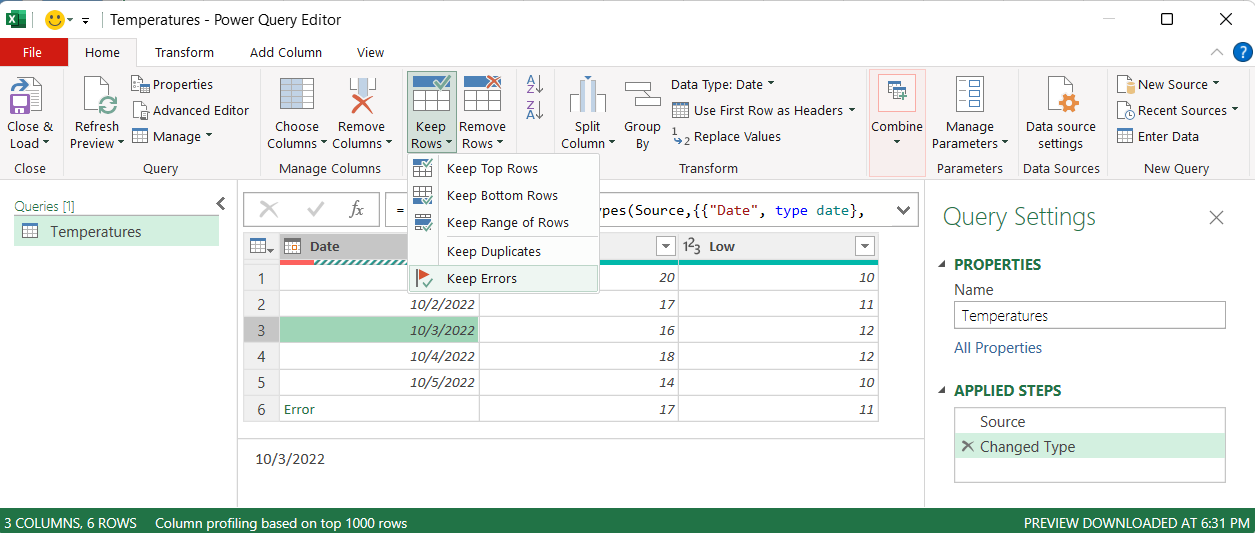Select Keep Bottom Rows
The height and width of the screenshot is (533, 1255).
pos(503,195)
